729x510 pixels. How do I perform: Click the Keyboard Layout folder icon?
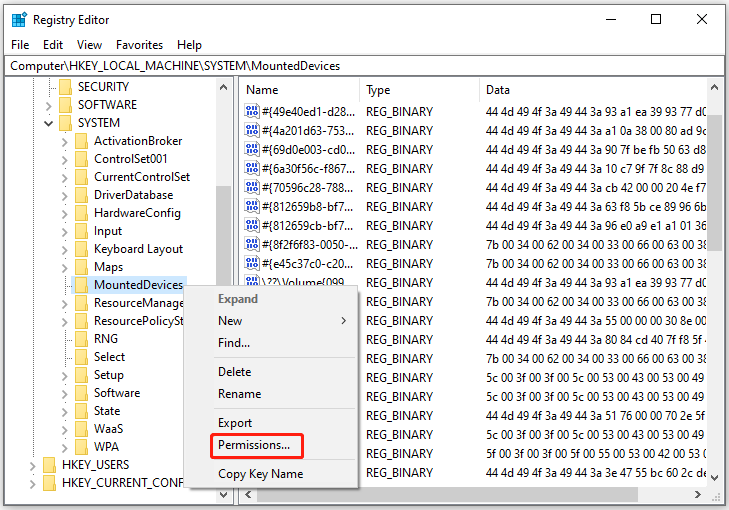point(81,249)
